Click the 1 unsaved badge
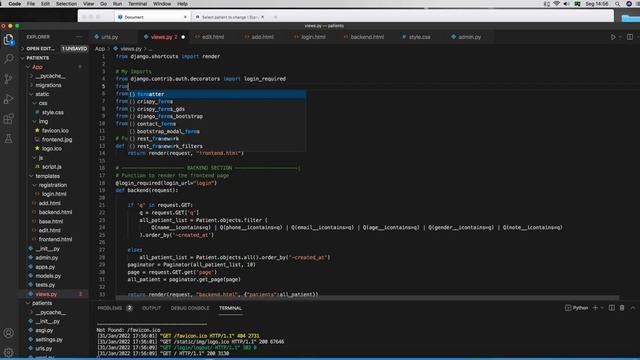 point(74,49)
